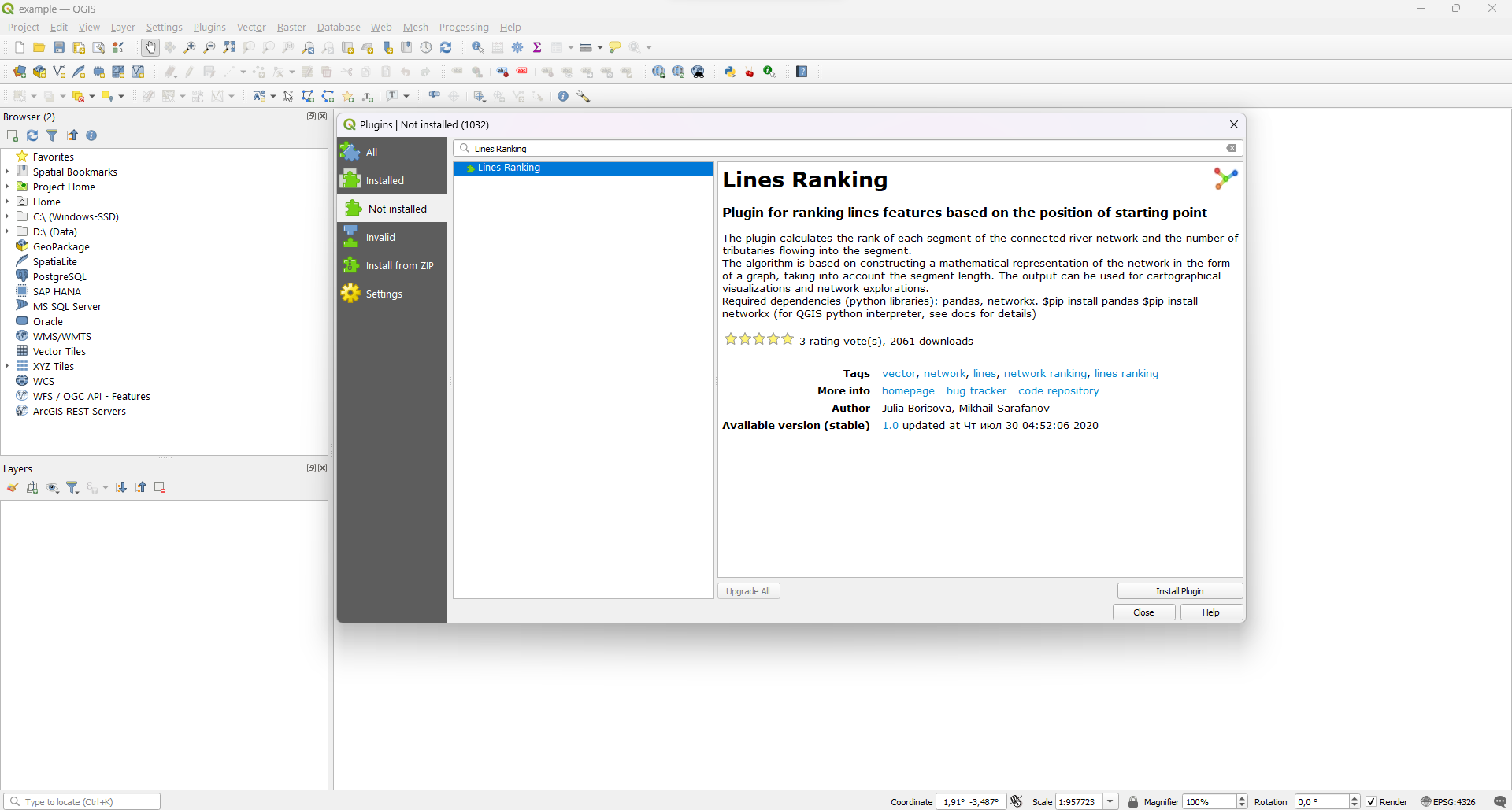Open the Plugins menu
The image size is (1512, 810).
tap(209, 27)
